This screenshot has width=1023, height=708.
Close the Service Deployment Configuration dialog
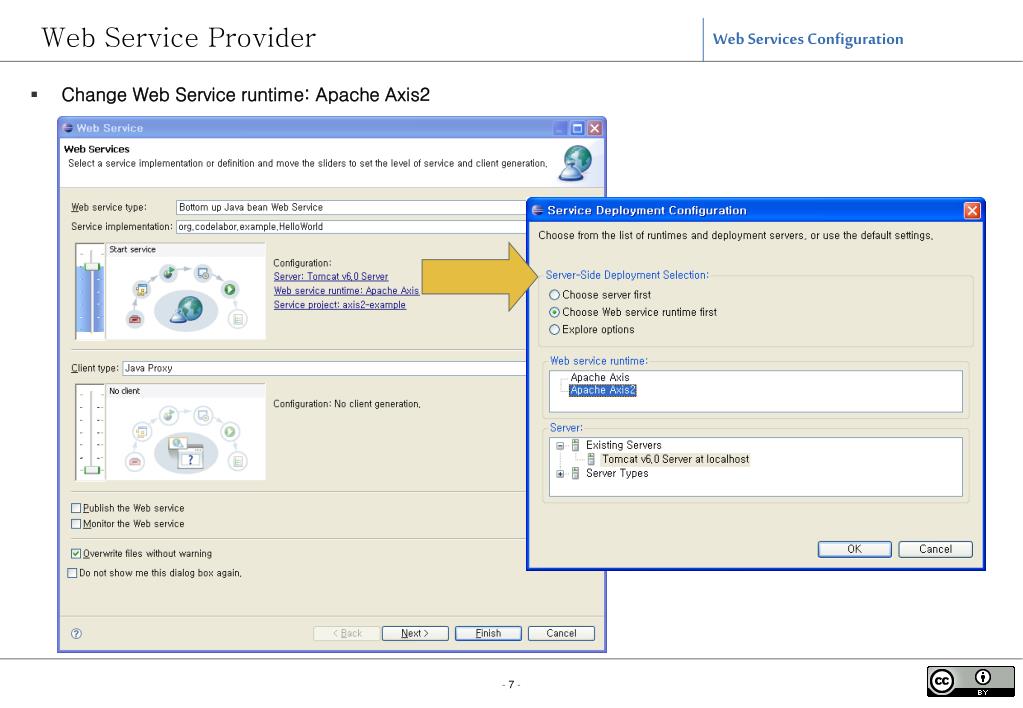[x=971, y=210]
